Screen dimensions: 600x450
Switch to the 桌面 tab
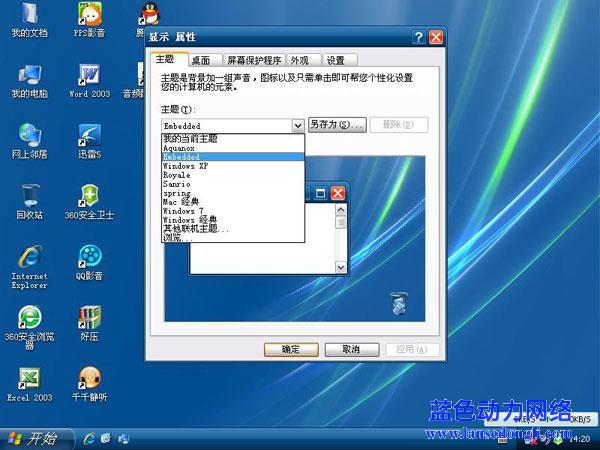tap(205, 60)
